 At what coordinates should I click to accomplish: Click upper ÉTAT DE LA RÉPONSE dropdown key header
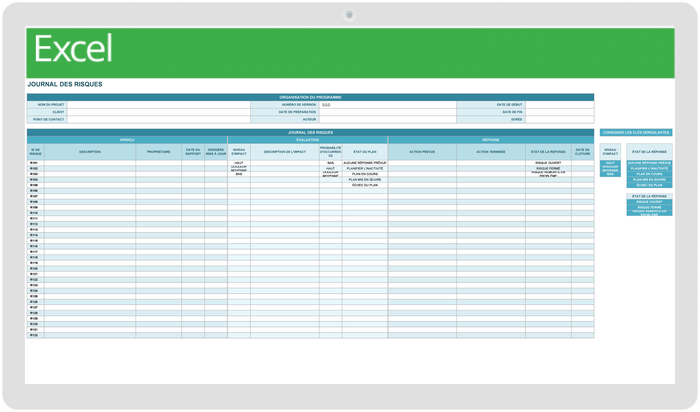(649, 152)
